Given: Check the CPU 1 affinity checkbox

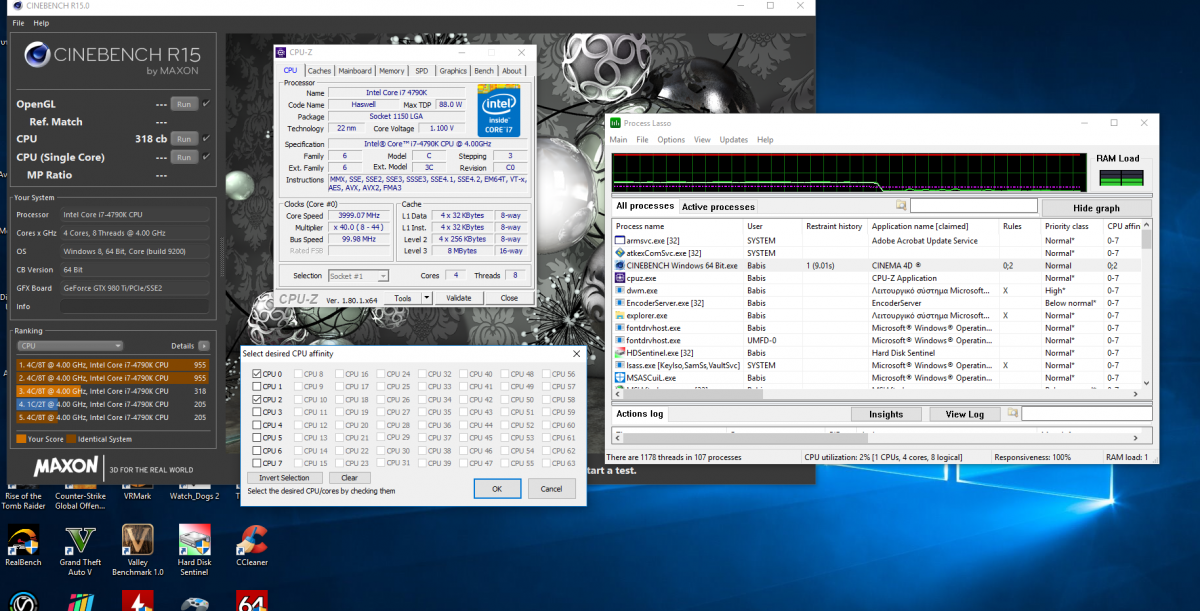Looking at the screenshot, I should [258, 387].
